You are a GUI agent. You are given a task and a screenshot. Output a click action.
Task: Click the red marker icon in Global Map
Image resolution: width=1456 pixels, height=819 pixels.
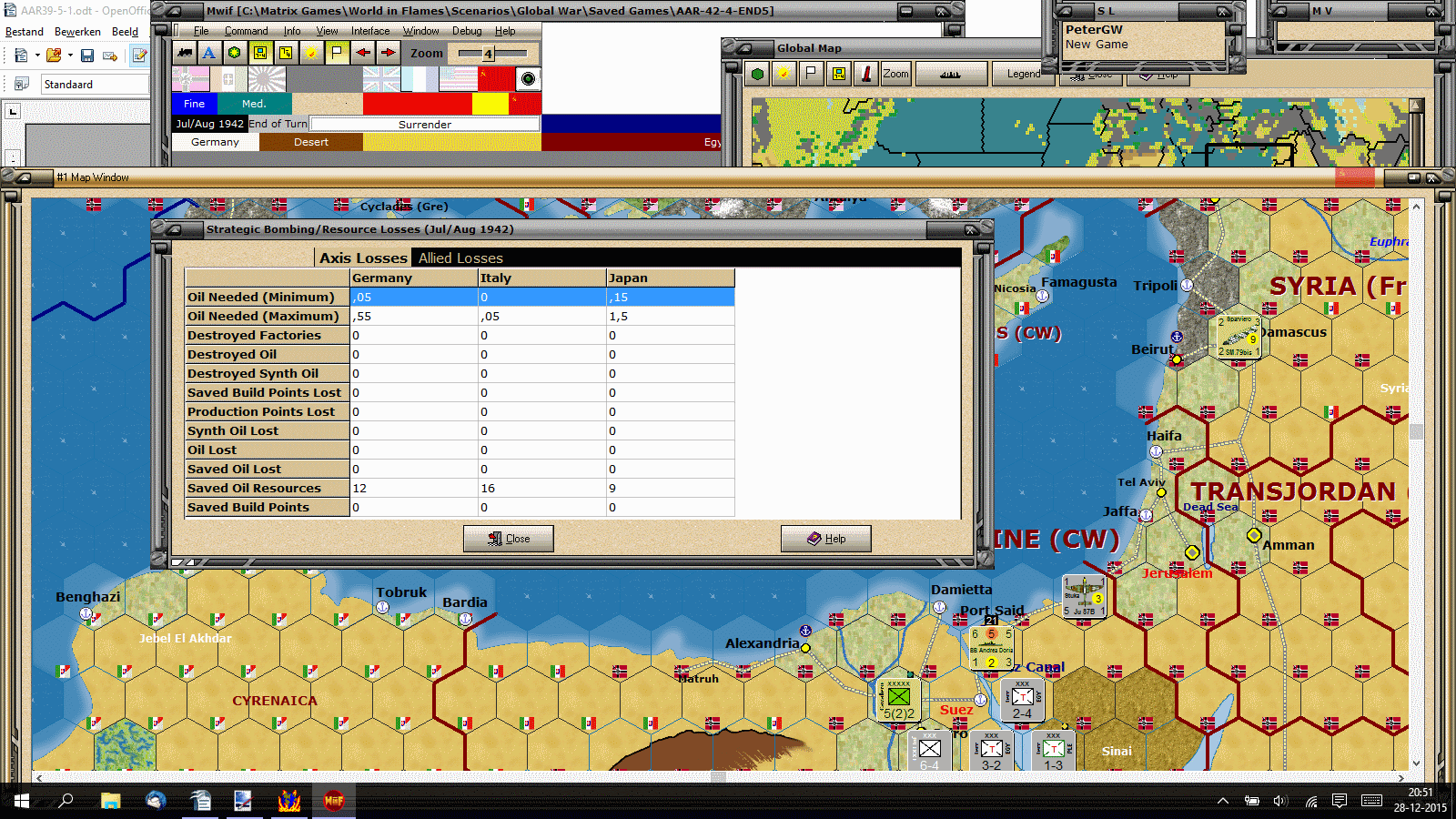point(866,74)
